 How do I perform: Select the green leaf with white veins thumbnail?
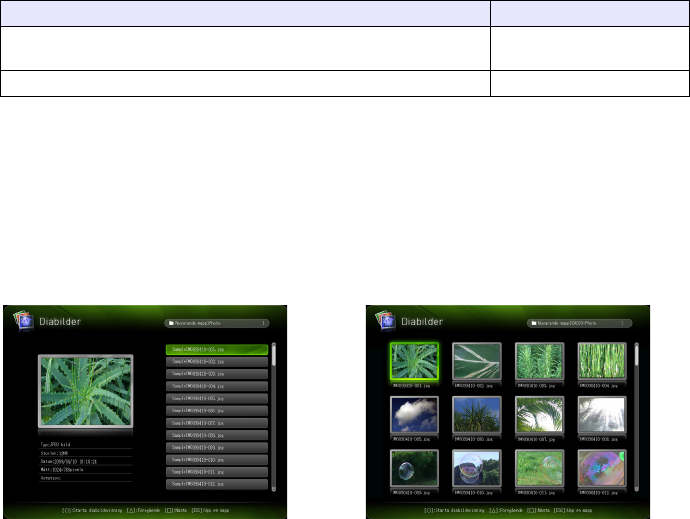tap(477, 361)
